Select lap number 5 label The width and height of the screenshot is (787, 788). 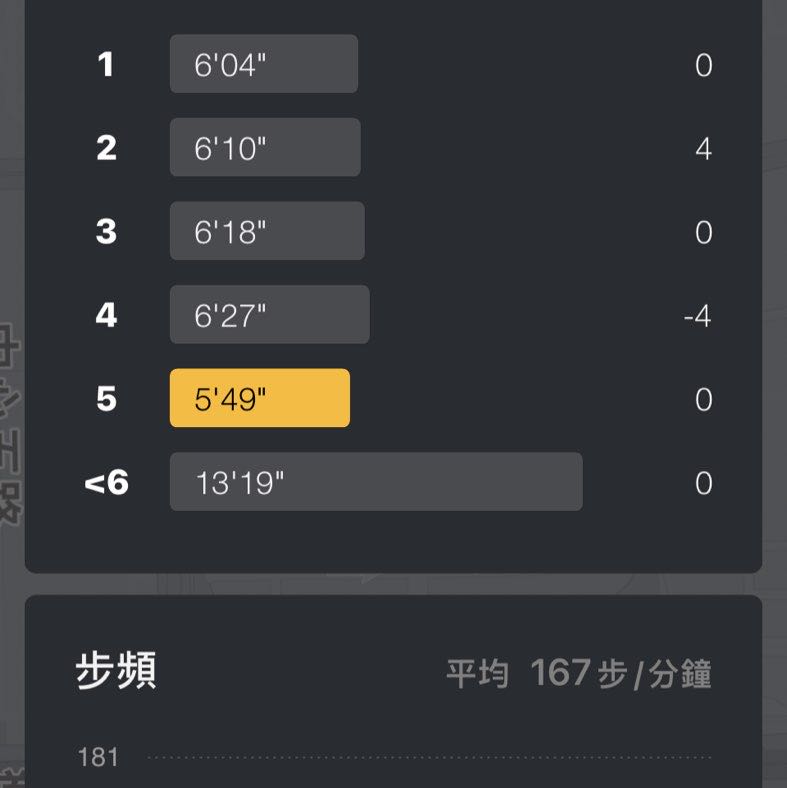[106, 399]
